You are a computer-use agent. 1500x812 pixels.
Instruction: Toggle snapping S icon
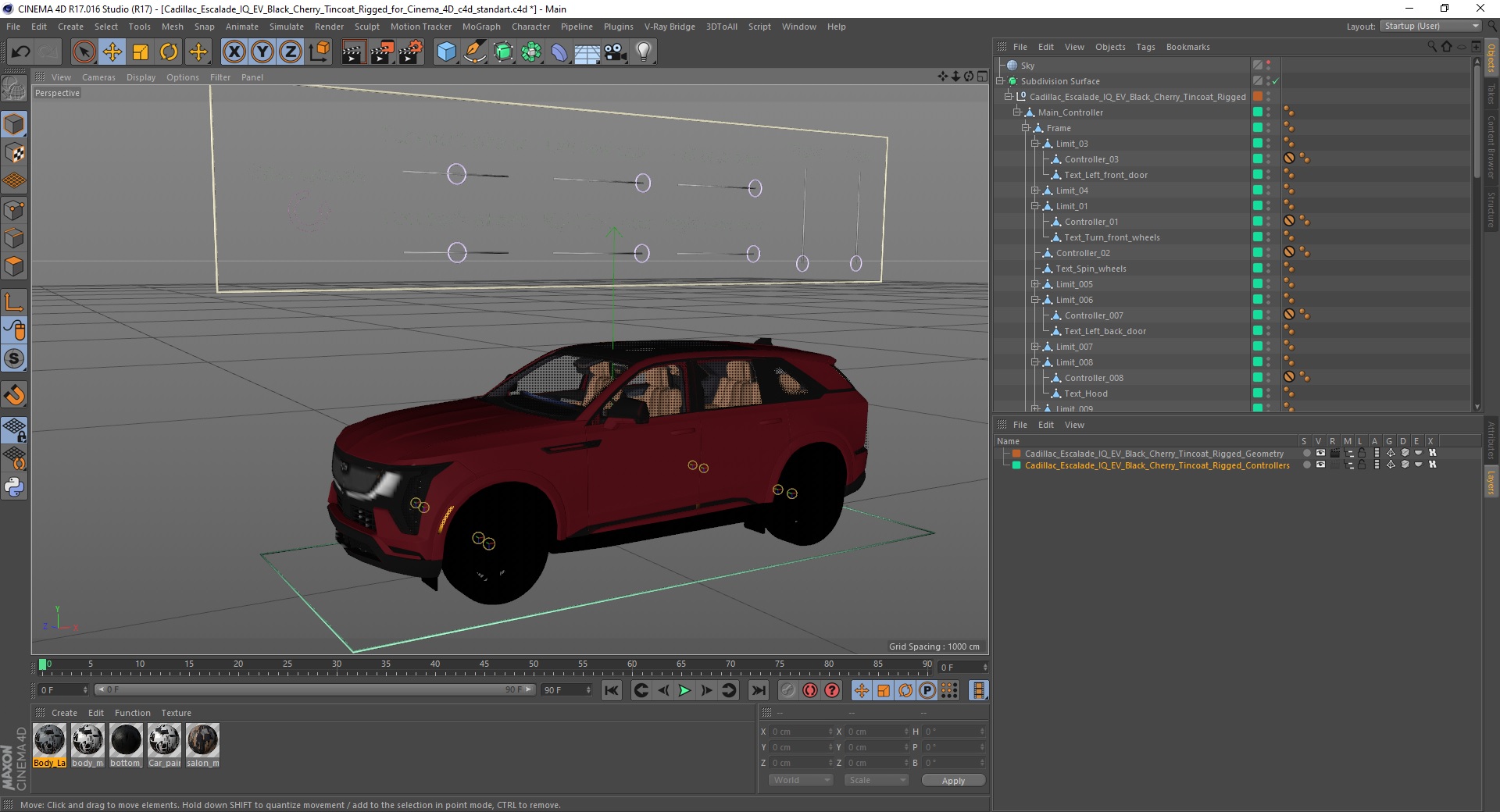tap(15, 358)
